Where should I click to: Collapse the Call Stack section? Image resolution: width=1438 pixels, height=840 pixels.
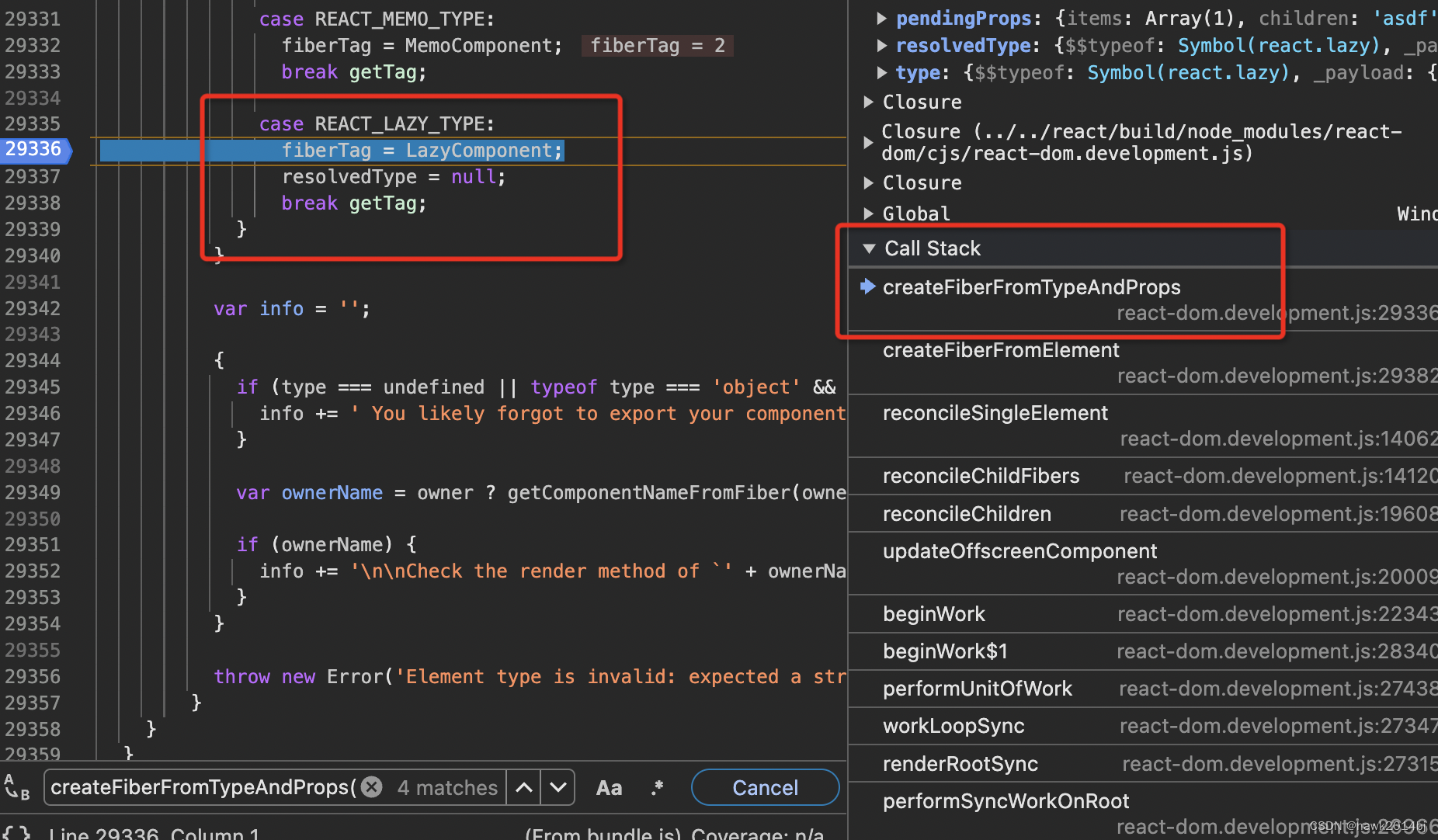(x=869, y=248)
